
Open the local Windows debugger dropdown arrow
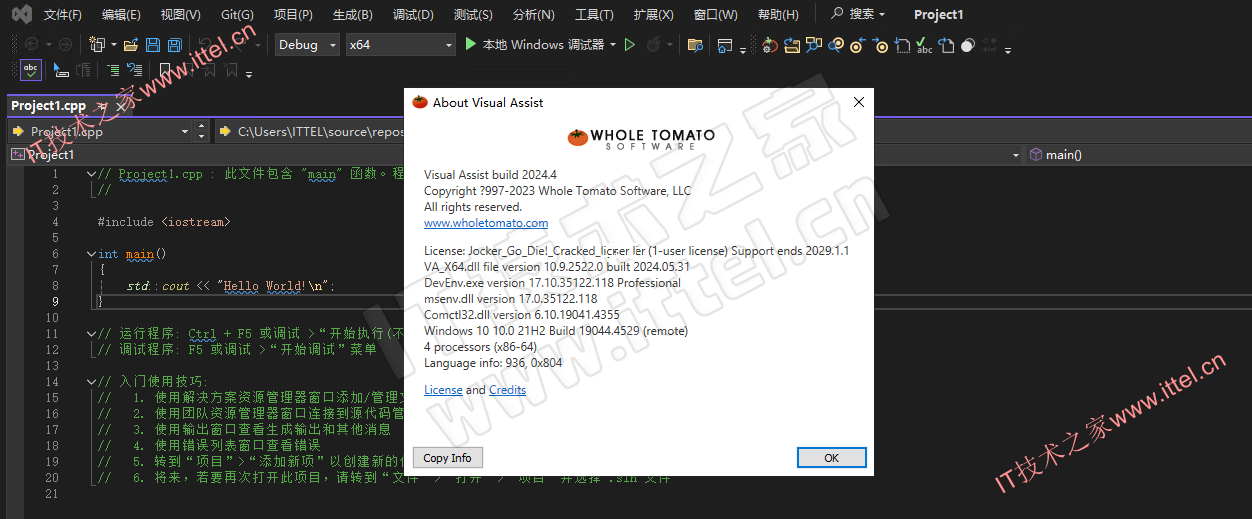coord(613,45)
